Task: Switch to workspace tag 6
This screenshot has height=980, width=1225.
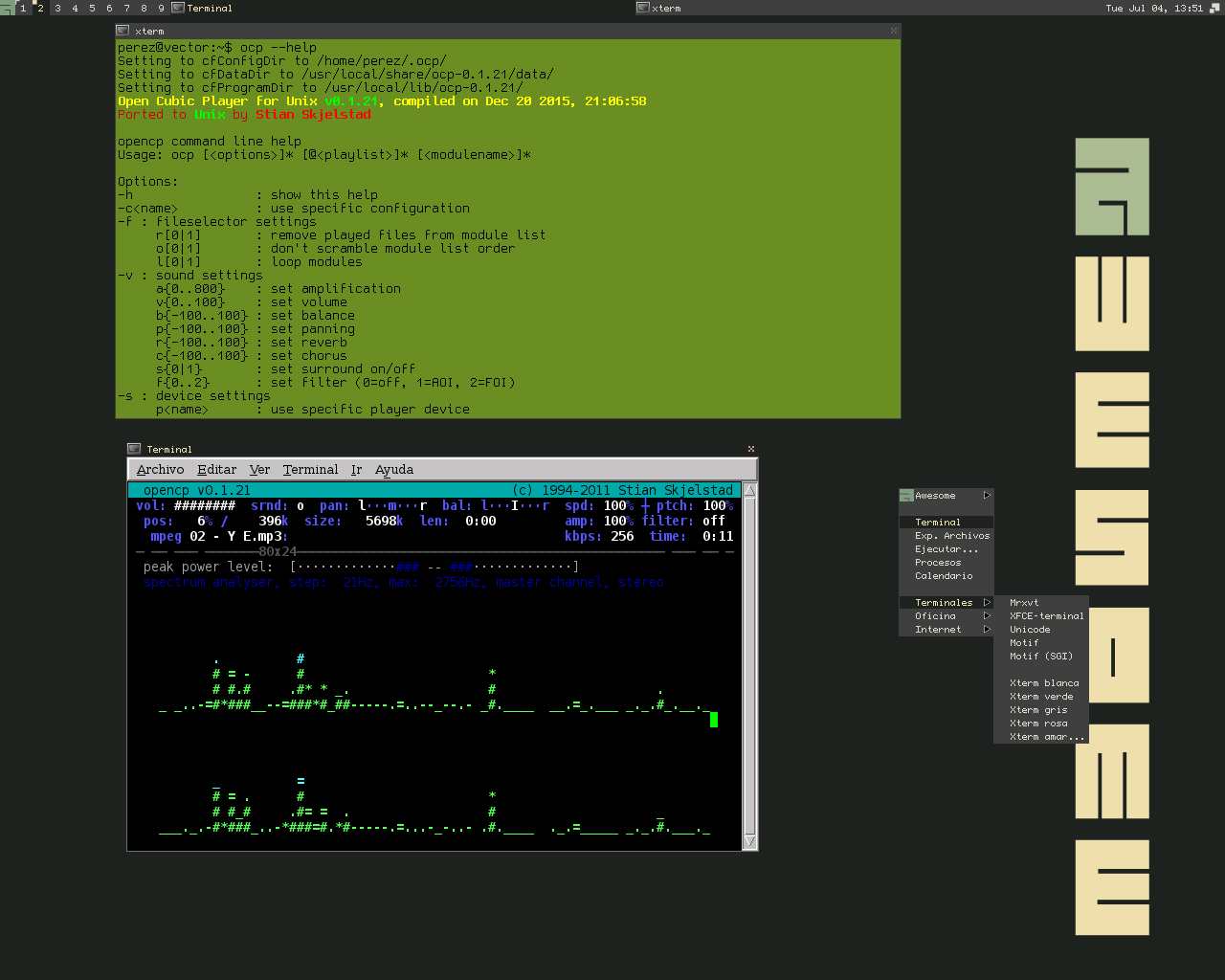Action: tap(109, 8)
